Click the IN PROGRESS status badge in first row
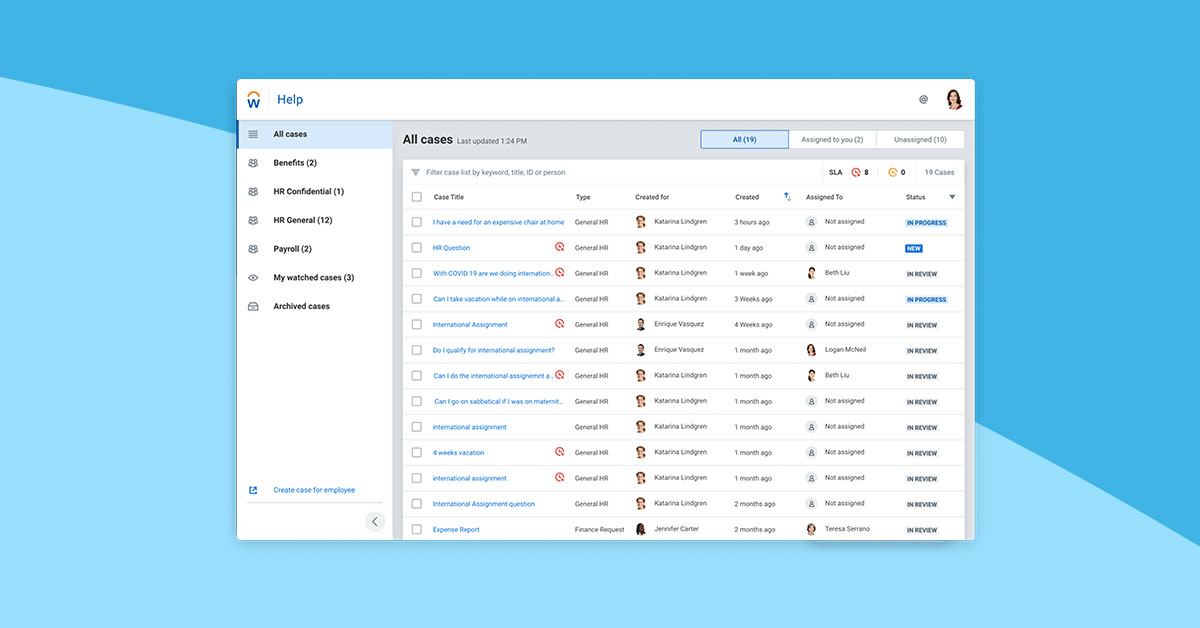 coord(926,223)
